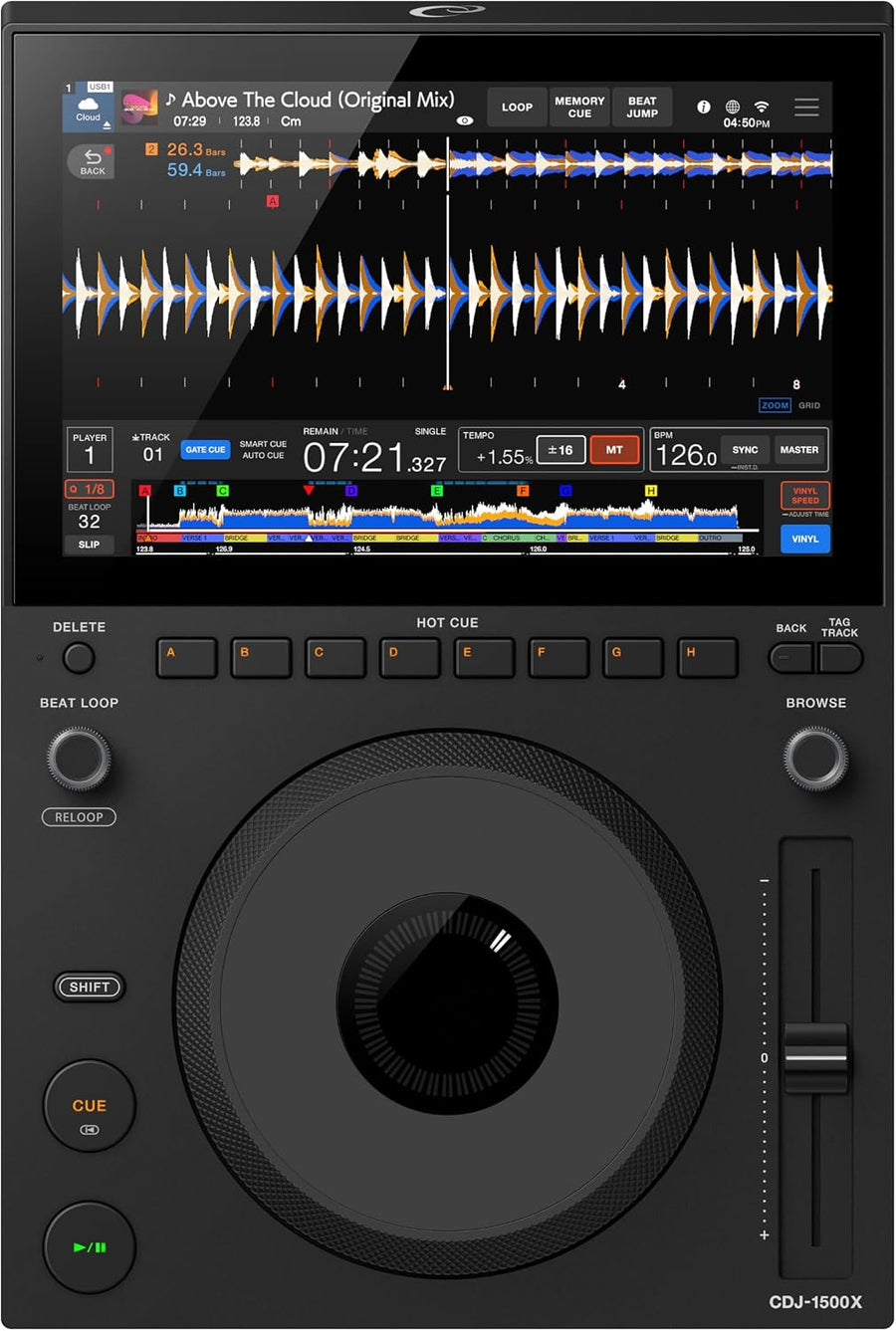896x1331 pixels.
Task: Toggle the SLIP button on screen
Action: [90, 545]
